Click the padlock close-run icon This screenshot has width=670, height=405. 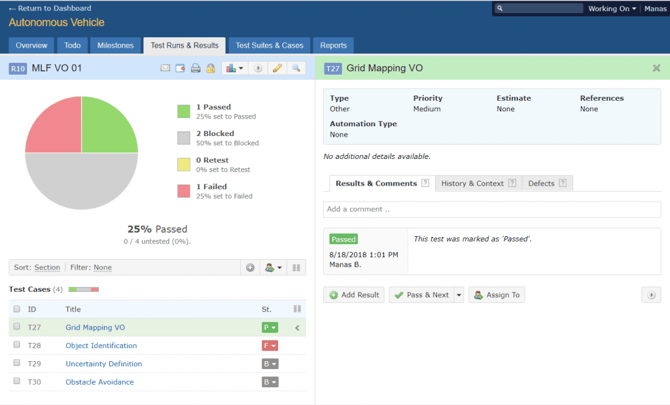coord(211,68)
